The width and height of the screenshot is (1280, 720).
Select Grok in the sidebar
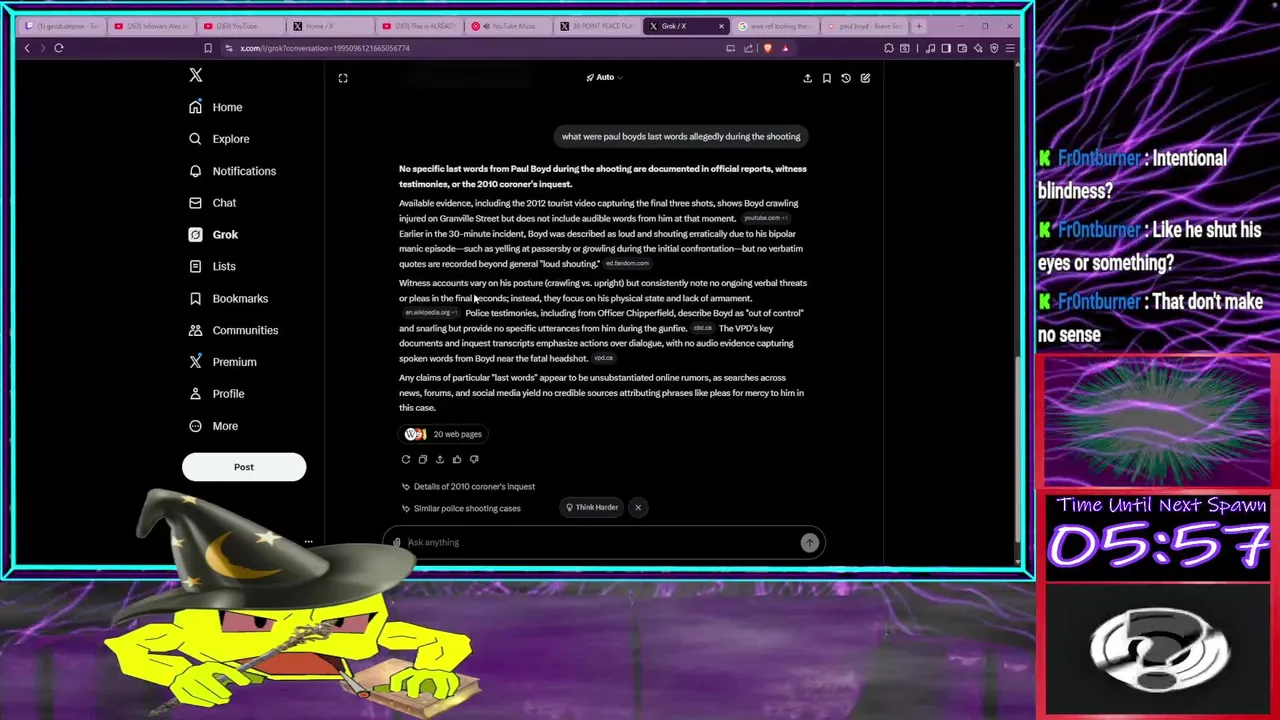tap(214, 235)
